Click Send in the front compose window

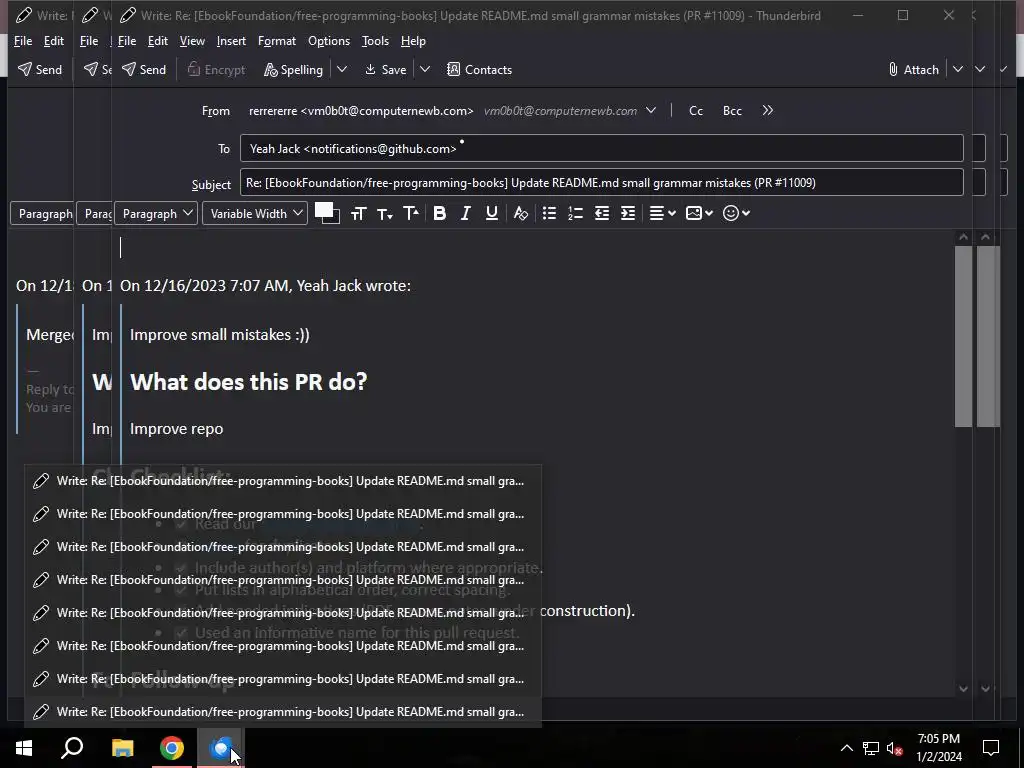pyautogui.click(x=144, y=69)
